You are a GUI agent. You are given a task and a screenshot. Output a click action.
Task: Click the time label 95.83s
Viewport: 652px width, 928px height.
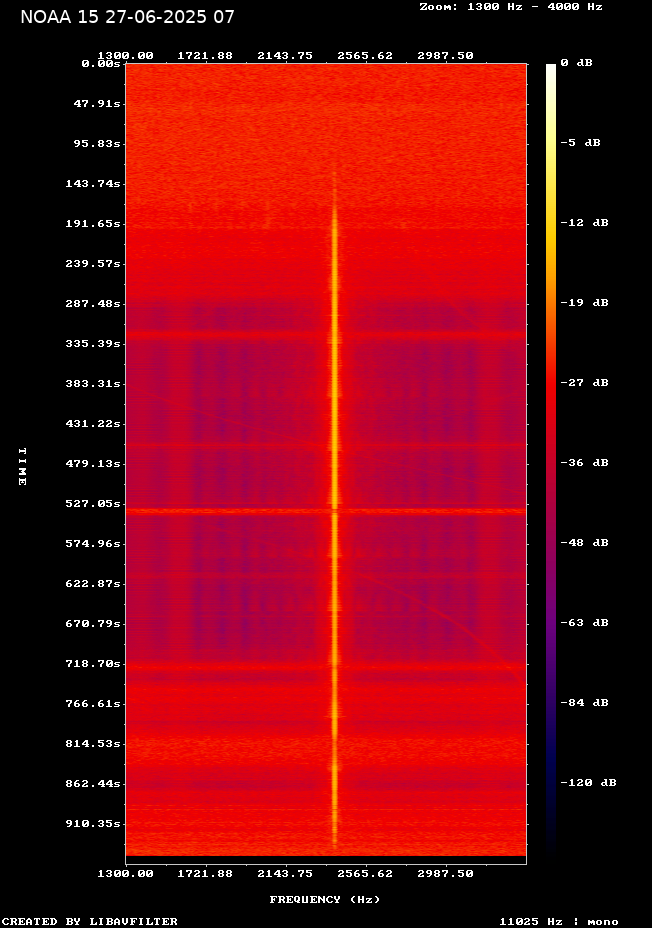(x=97, y=144)
